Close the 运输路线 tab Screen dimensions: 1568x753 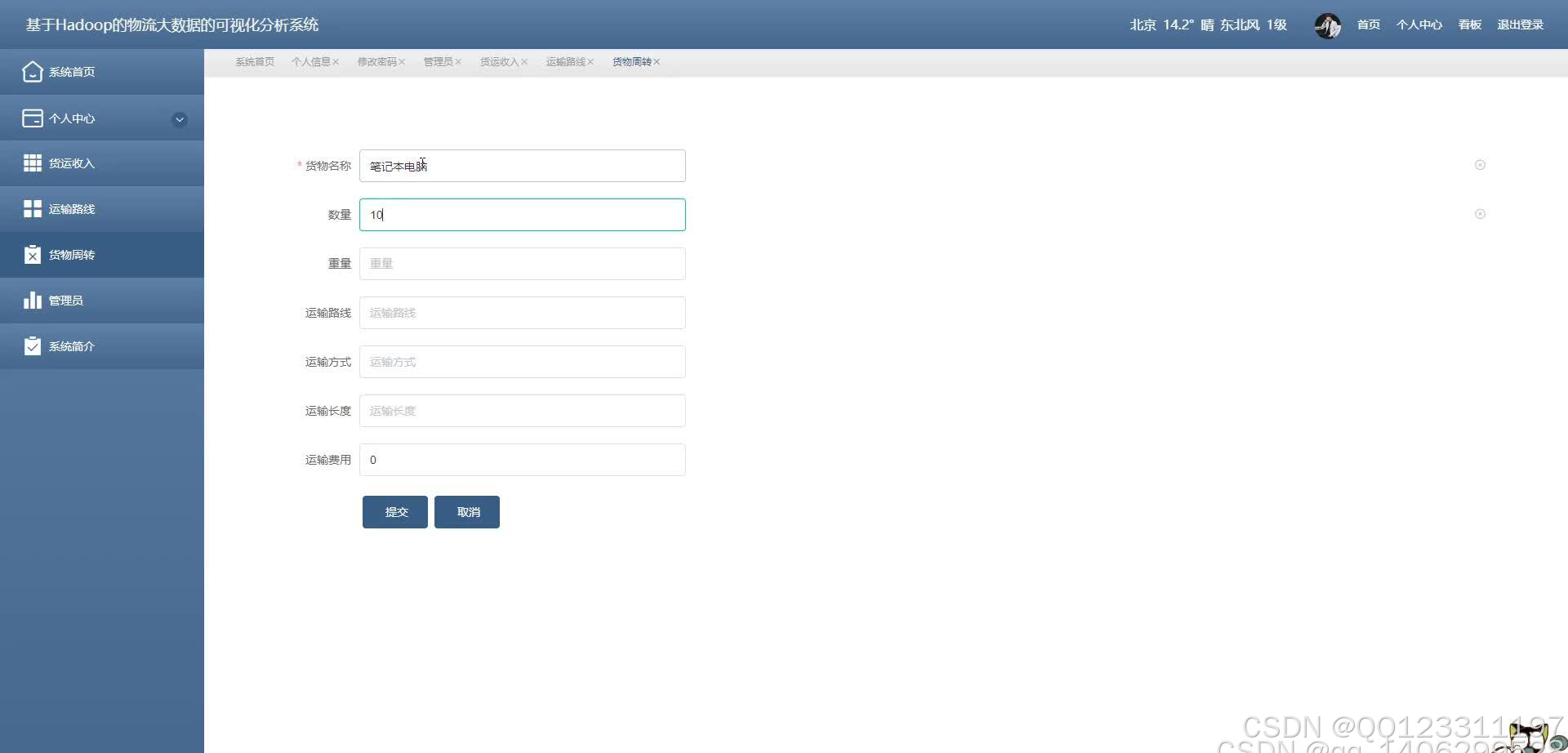tap(590, 62)
